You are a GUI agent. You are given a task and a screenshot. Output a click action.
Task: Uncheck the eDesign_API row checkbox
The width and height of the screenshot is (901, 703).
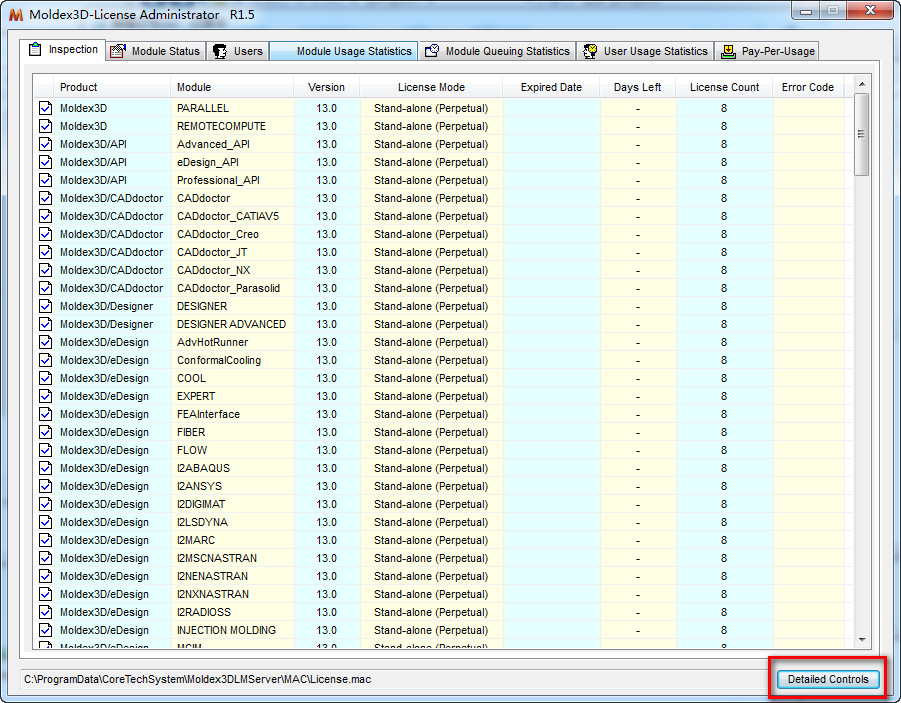45,162
